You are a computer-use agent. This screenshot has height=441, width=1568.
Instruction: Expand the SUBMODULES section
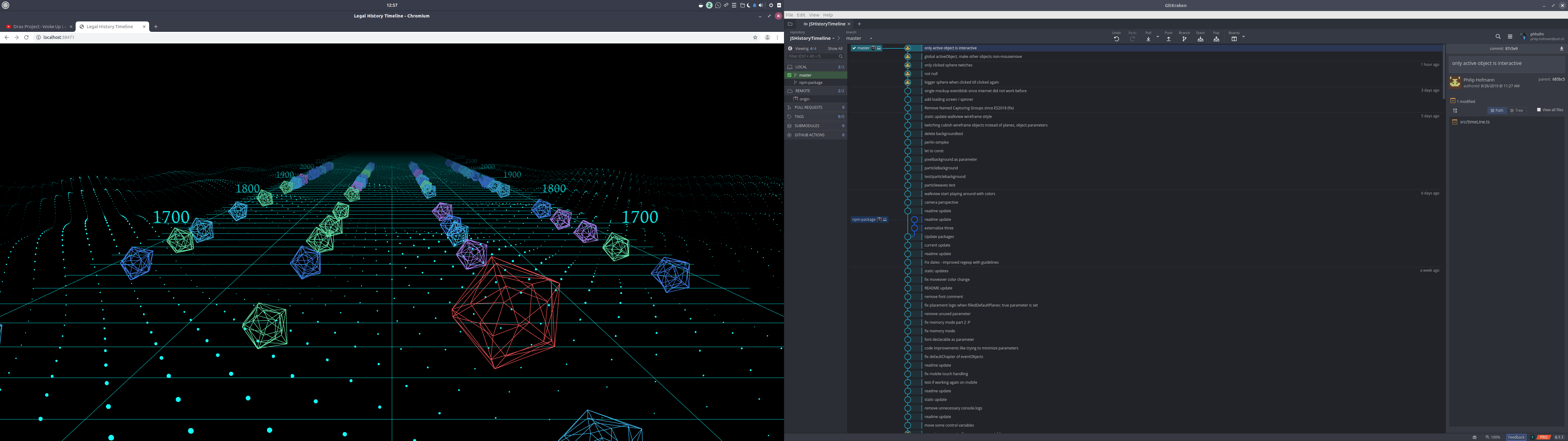(x=816, y=126)
